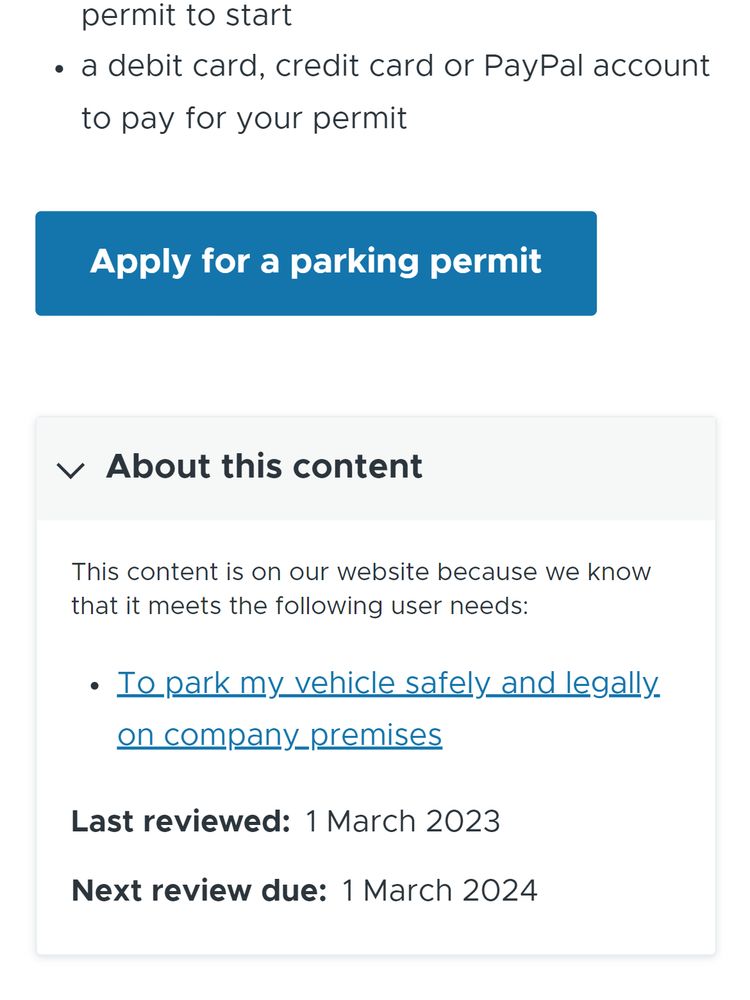Click the bullet point before the user need link
This screenshot has height=1000, width=750.
pos(94,683)
